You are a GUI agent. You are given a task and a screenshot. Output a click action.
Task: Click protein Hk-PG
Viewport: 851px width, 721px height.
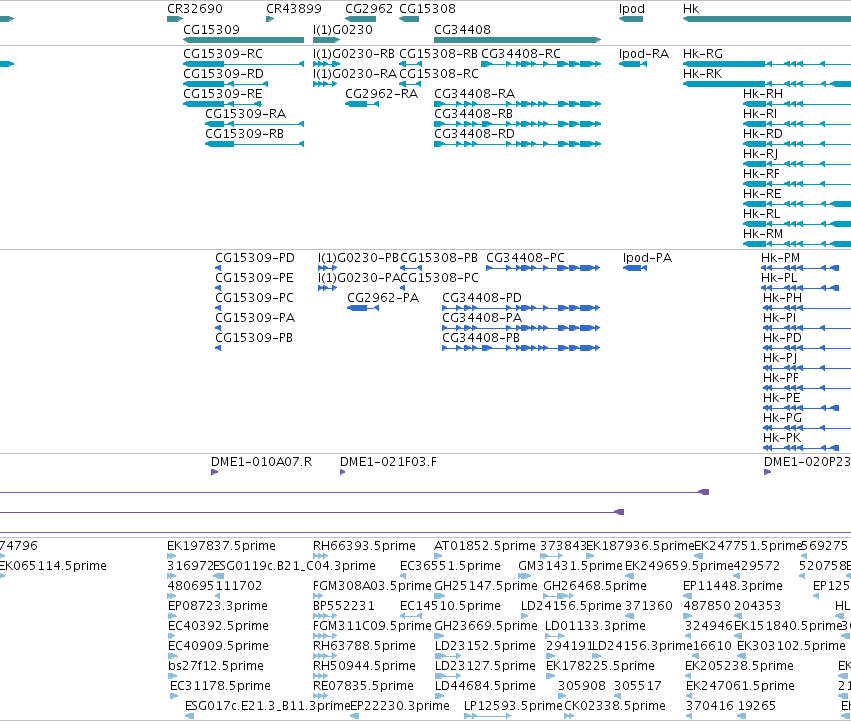coord(807,428)
